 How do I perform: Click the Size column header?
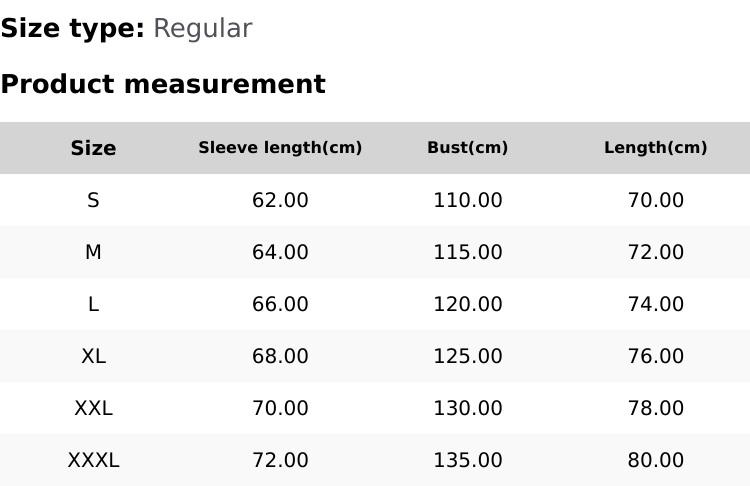tap(93, 148)
